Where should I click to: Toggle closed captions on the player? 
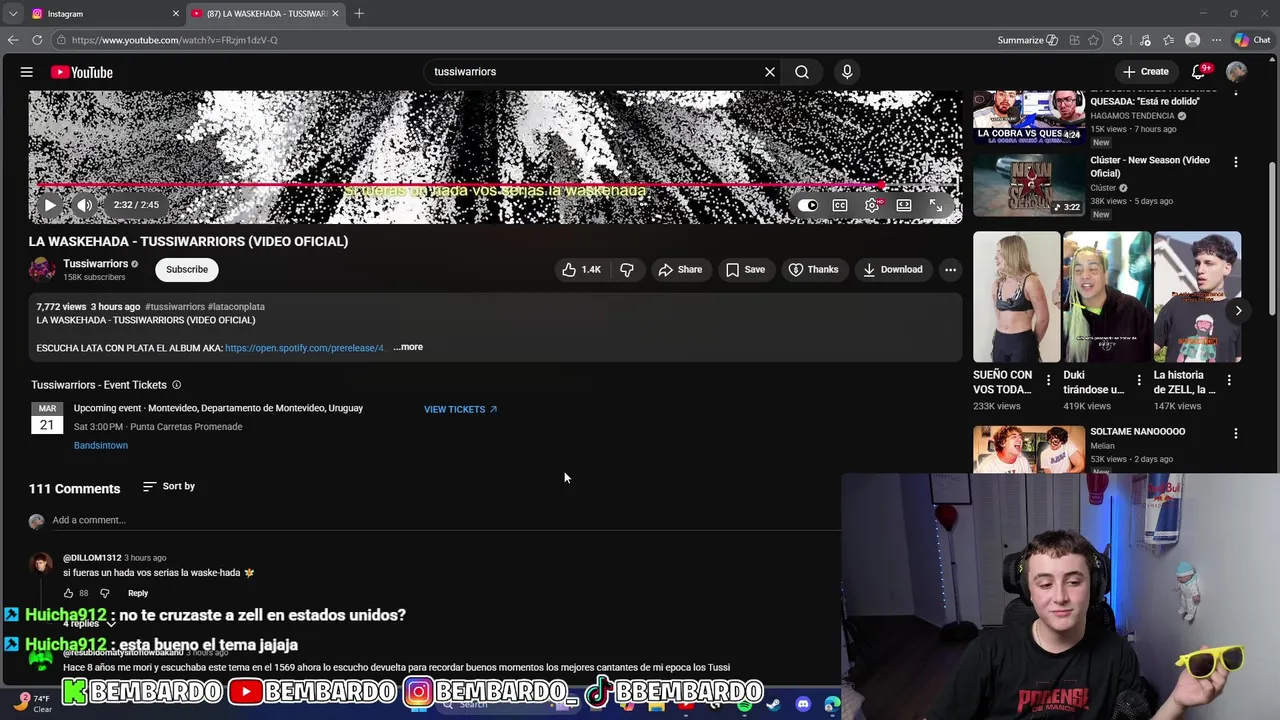coord(840,205)
